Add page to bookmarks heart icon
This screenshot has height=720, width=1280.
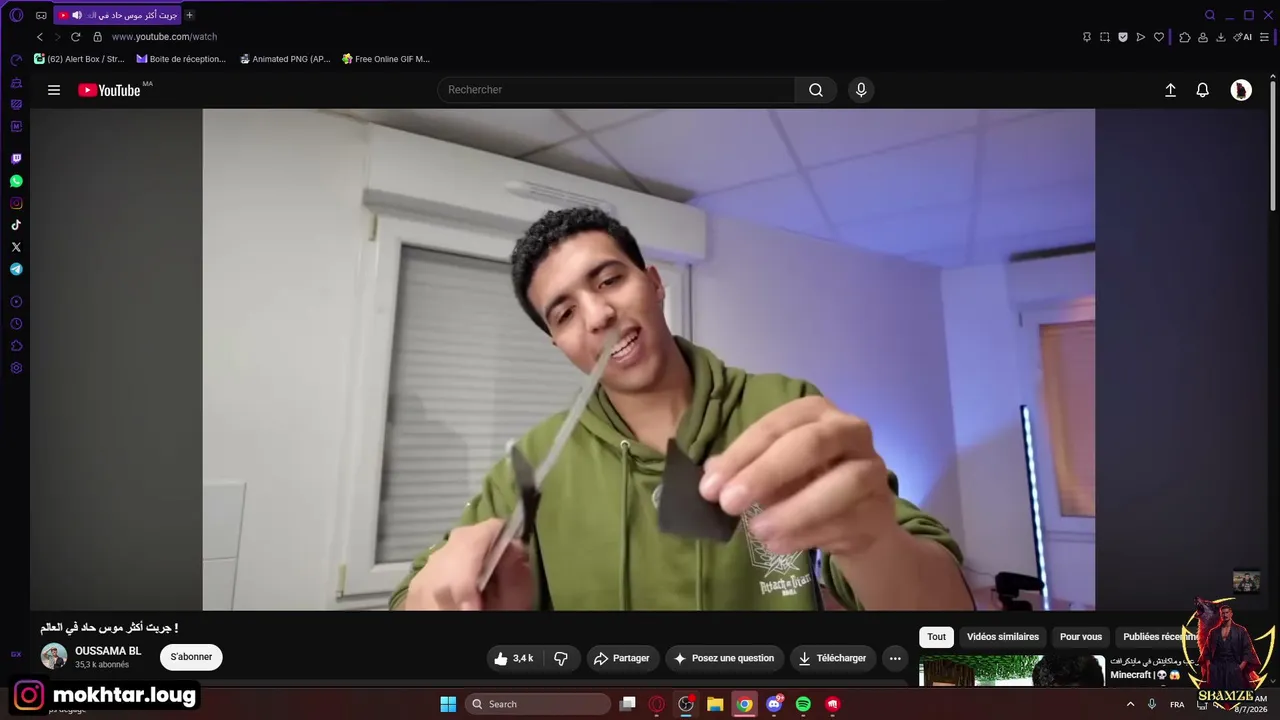pos(1159,37)
